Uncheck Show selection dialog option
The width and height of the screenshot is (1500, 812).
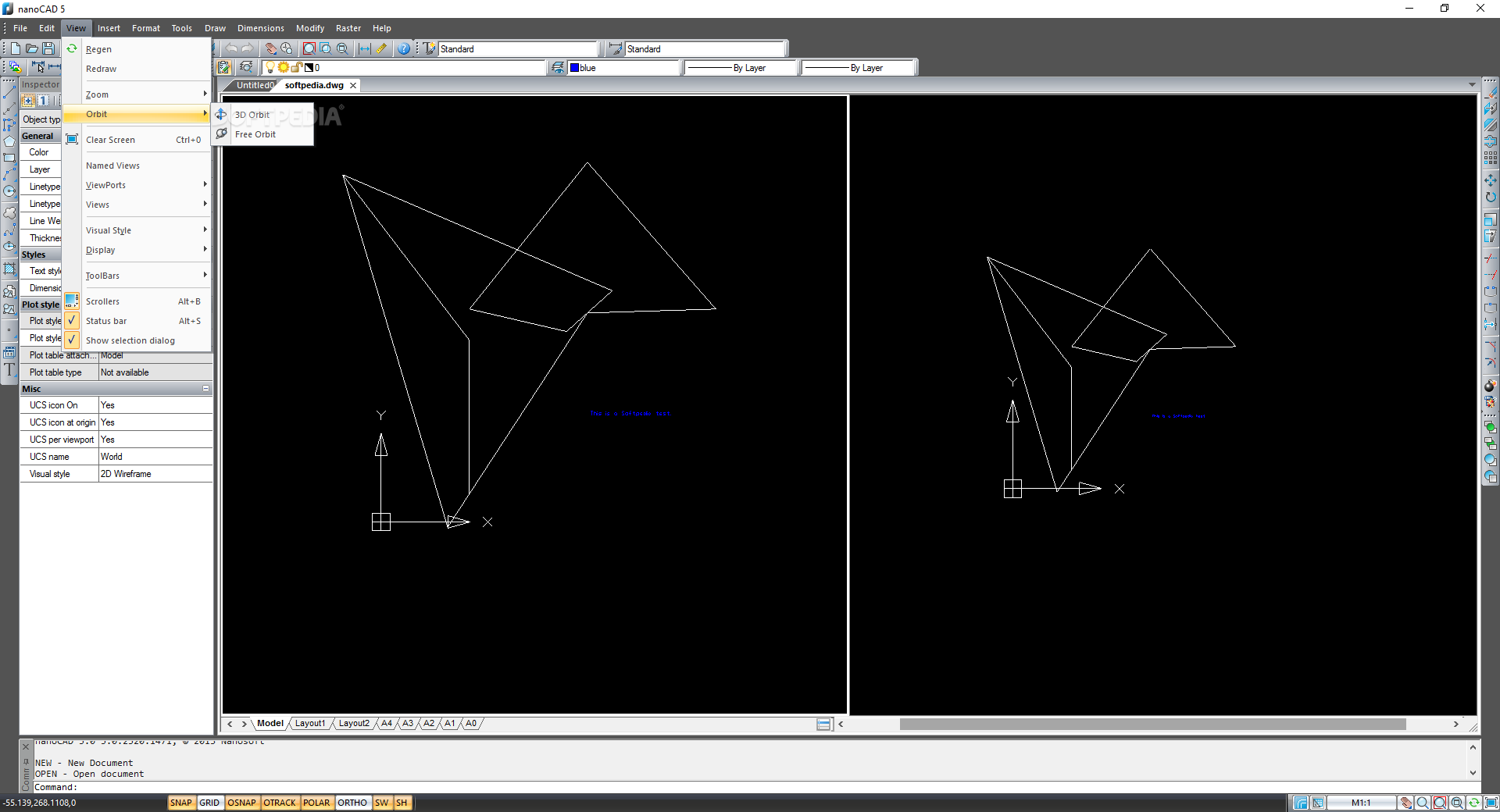(137, 340)
